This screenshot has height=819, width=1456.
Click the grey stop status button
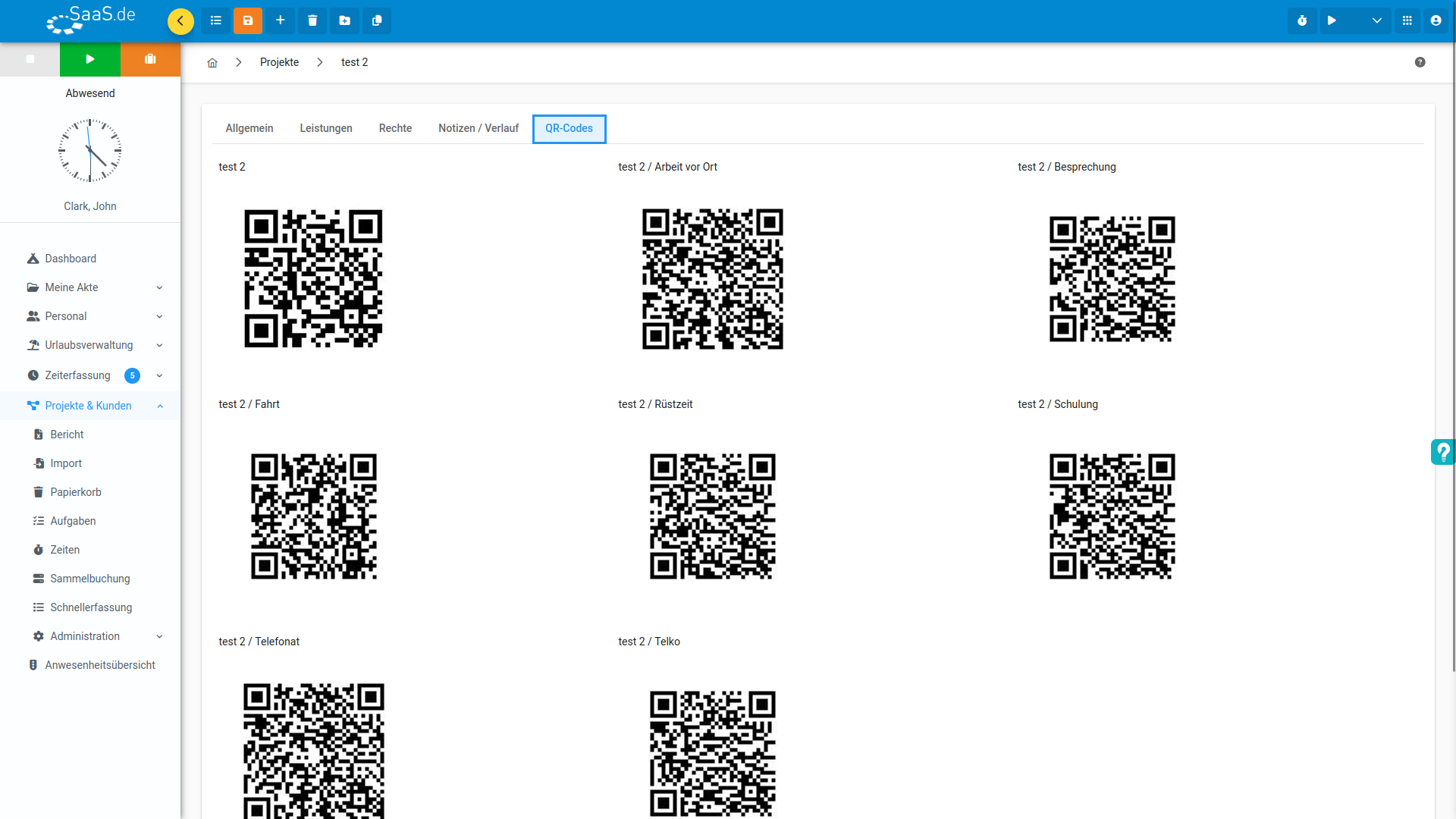[30, 59]
